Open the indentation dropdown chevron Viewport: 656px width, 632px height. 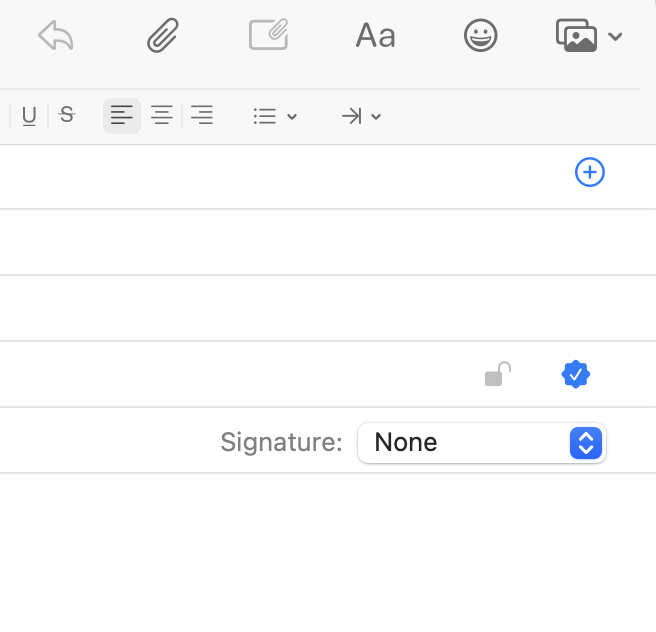[376, 117]
